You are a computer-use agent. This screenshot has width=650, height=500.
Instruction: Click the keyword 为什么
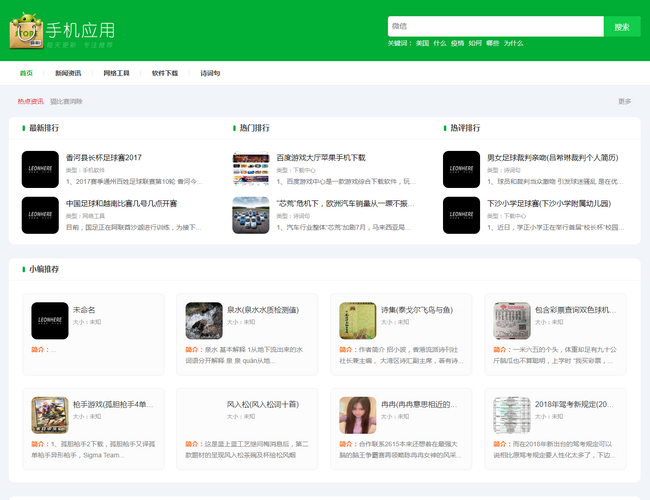tap(514, 43)
